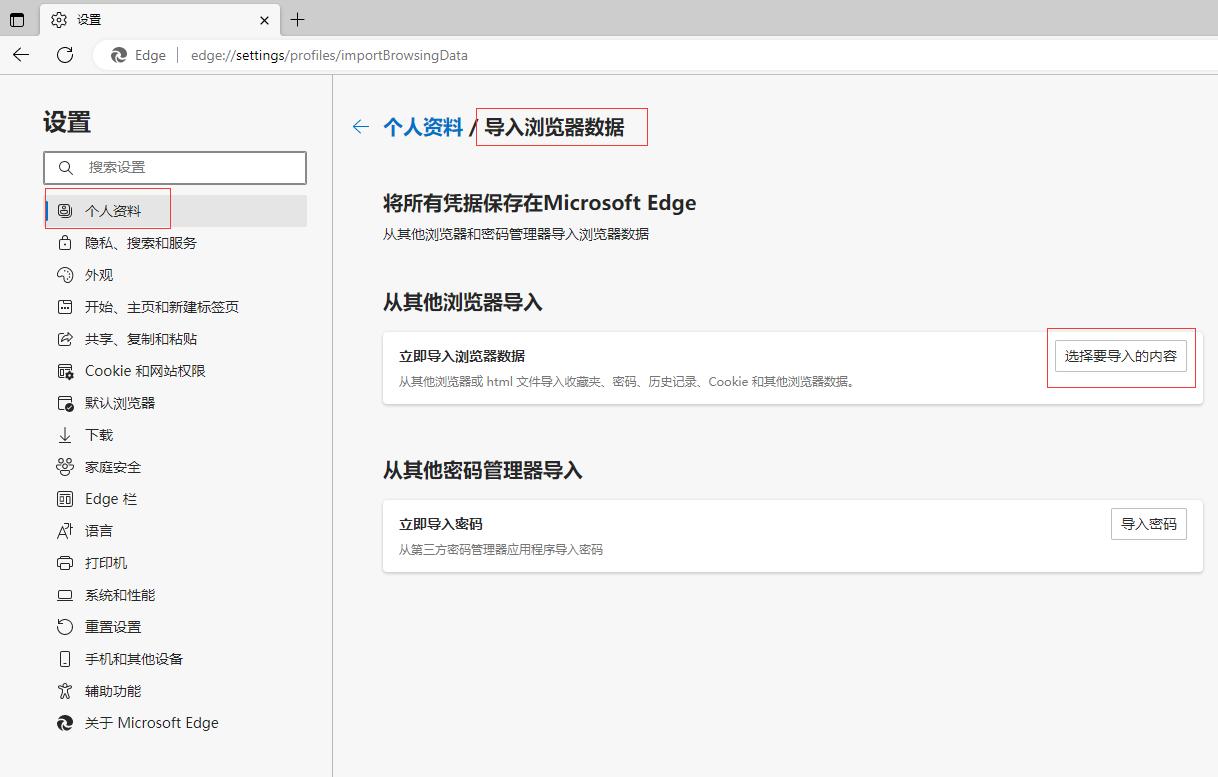Open the 打印机 printer settings icon
Viewport: 1218px width, 777px height.
(x=63, y=562)
